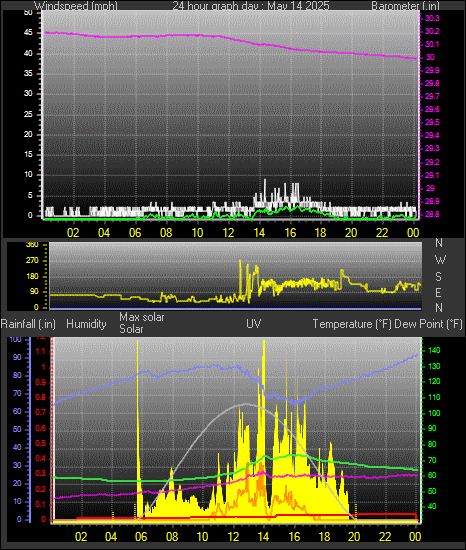The image size is (466, 550).
Task: Click the Rainfall (.in) legend label
Action: point(28,324)
